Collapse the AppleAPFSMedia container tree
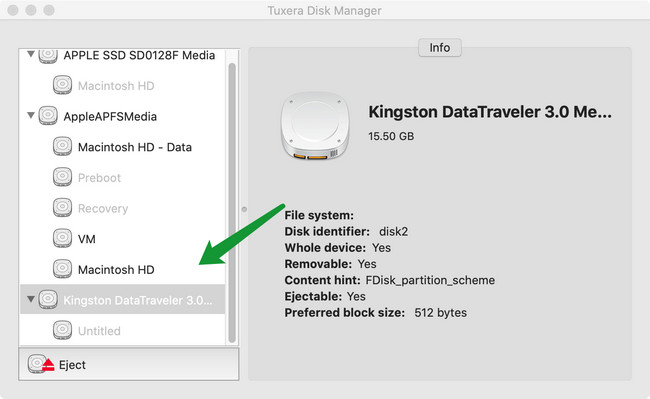The image size is (650, 399). (x=31, y=115)
